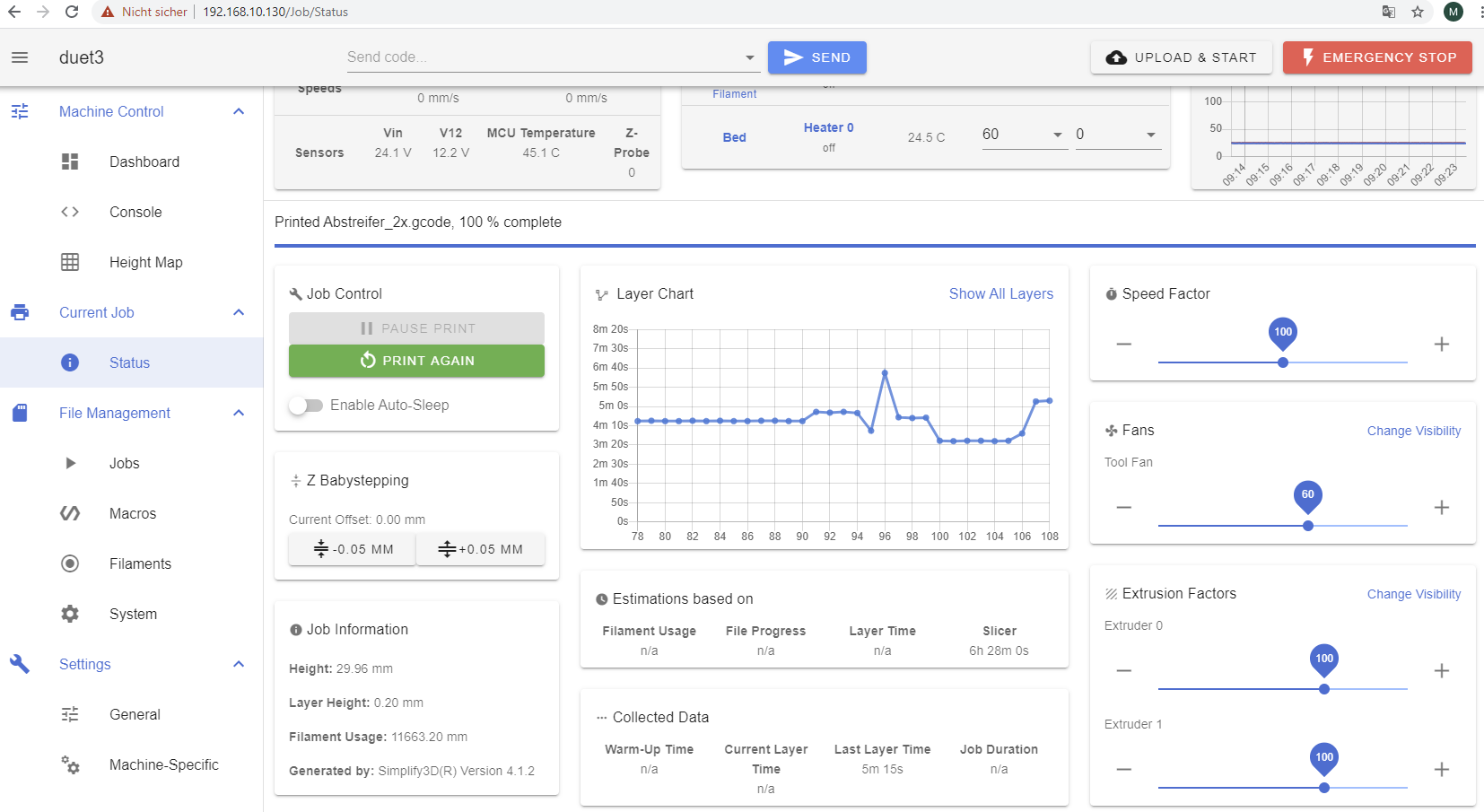Click the PRINT AGAIN button

tap(416, 361)
